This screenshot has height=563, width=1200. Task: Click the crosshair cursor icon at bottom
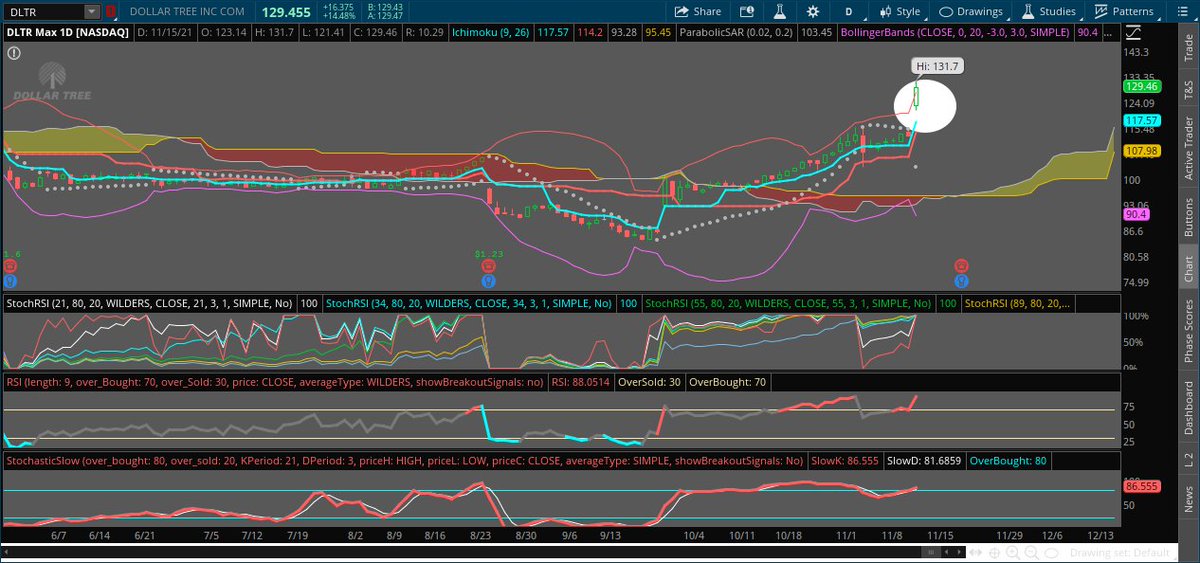994,553
